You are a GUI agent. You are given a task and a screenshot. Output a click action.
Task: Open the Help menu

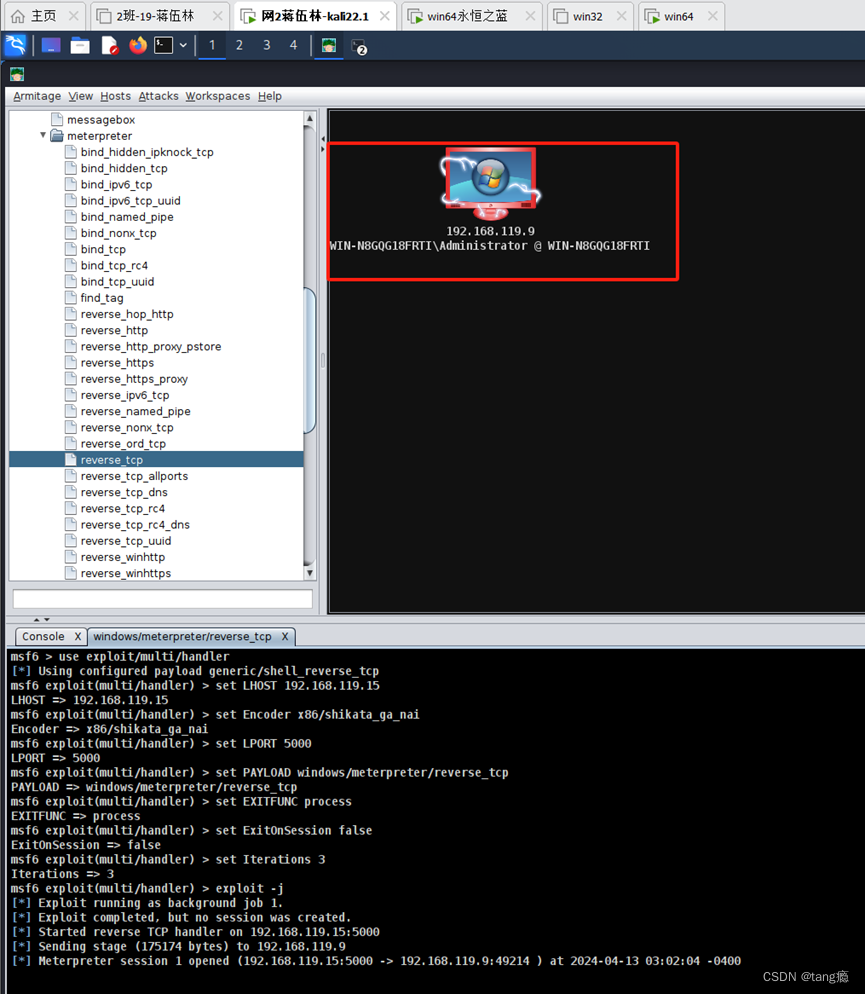[269, 96]
